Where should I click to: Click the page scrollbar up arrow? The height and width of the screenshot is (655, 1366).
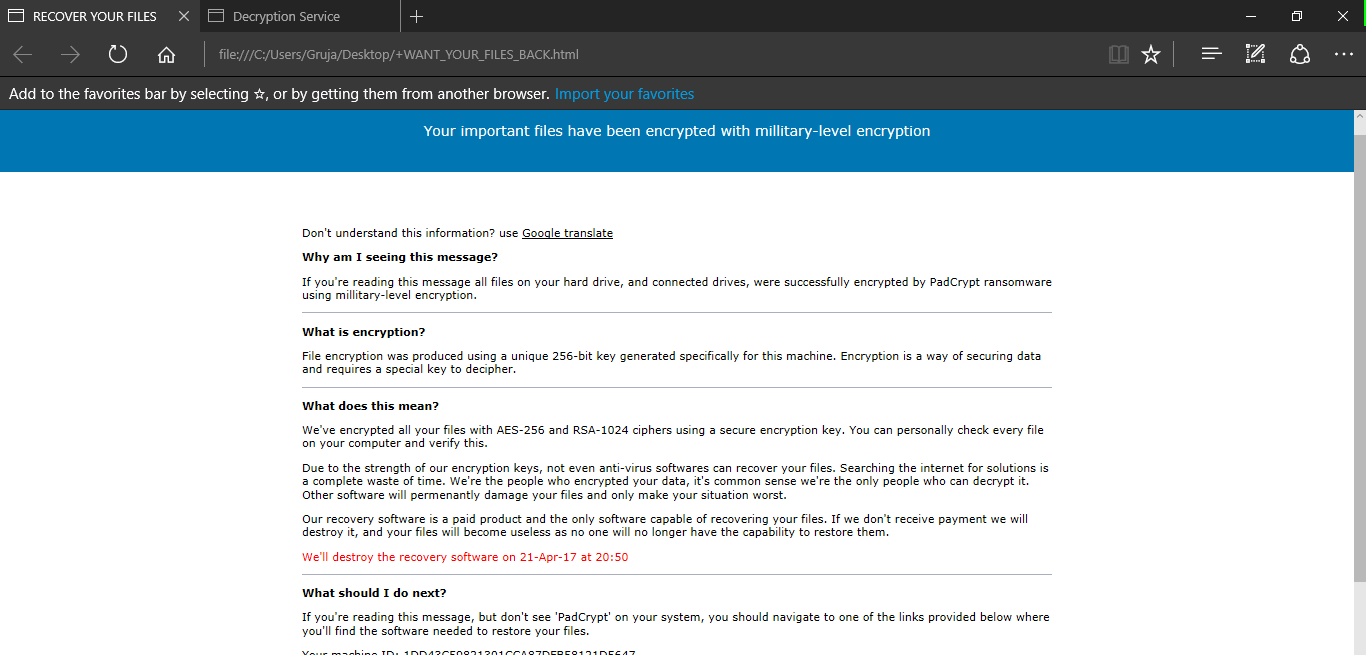(x=1359, y=117)
